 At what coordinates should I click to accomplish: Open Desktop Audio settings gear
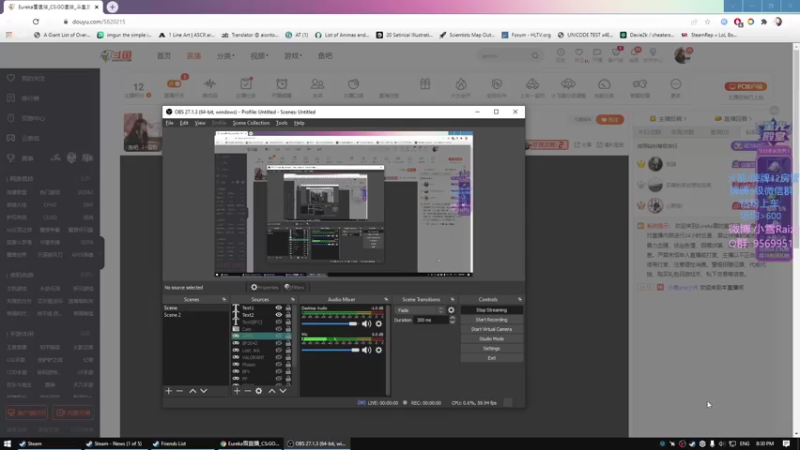pos(379,323)
